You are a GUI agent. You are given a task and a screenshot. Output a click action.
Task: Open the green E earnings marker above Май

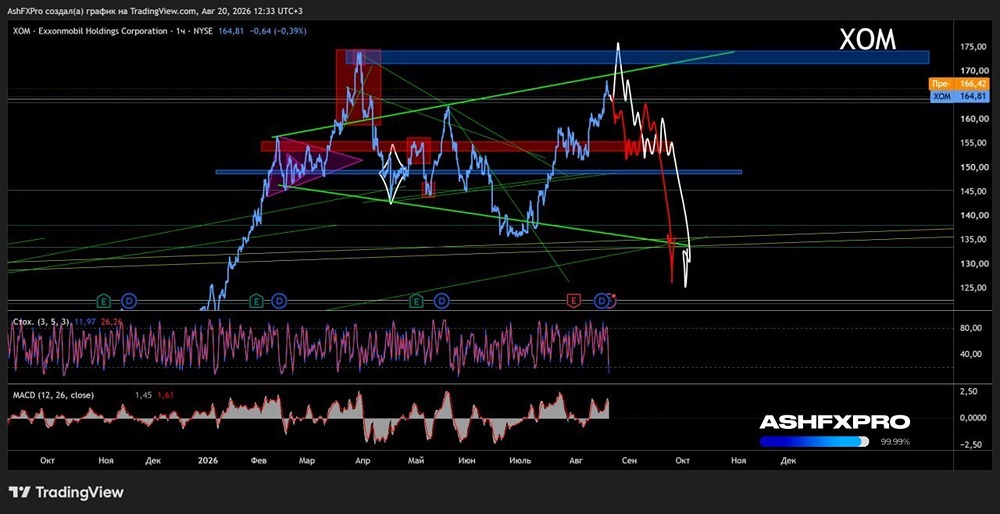pos(416,299)
